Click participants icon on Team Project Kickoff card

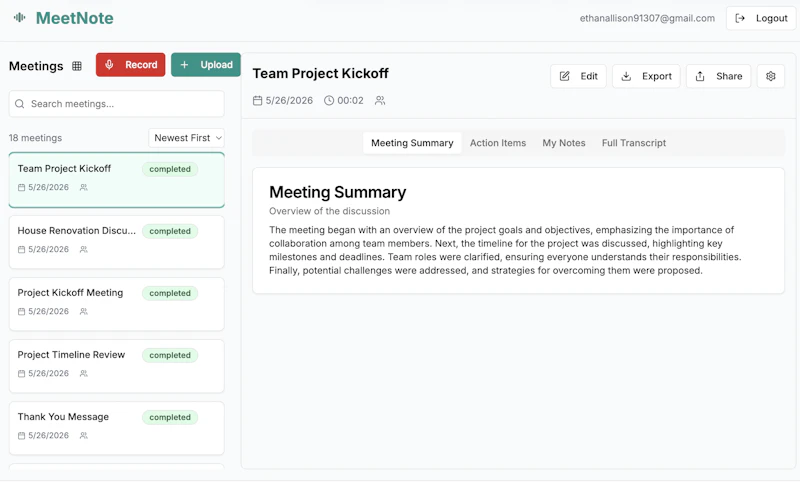tap(84, 187)
